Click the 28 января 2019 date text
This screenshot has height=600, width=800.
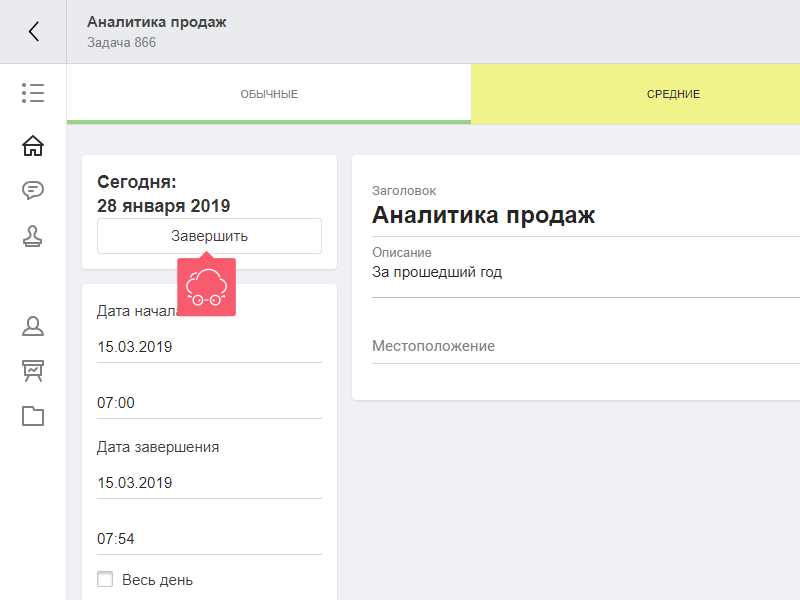click(163, 206)
